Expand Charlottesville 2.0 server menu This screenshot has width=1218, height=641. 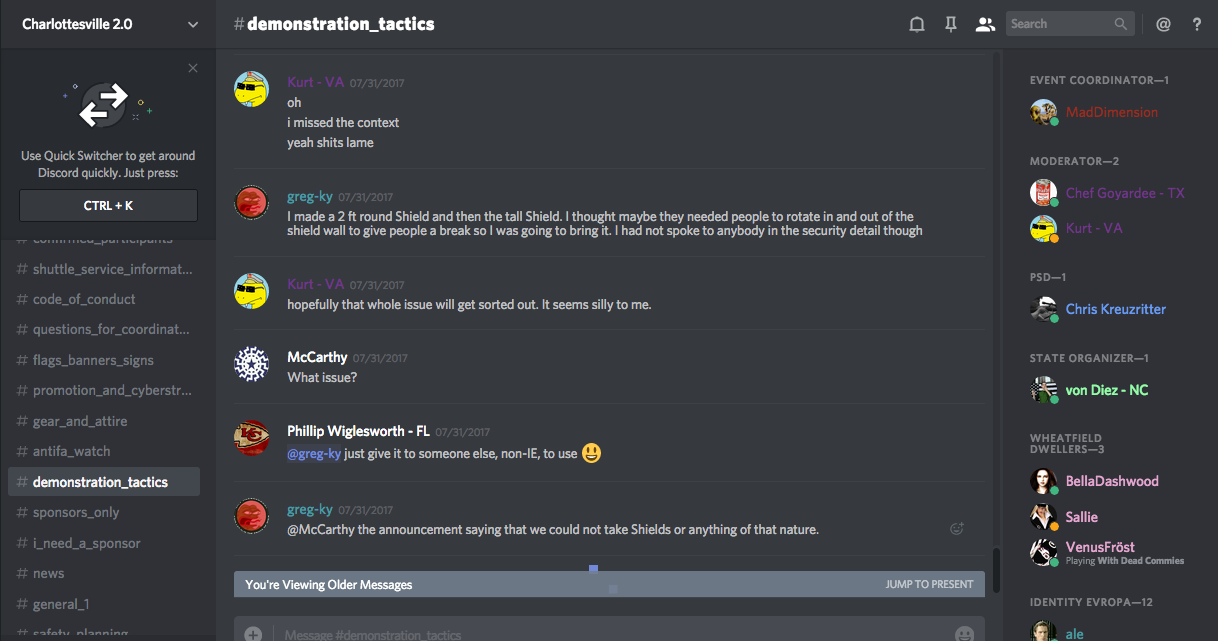point(193,24)
